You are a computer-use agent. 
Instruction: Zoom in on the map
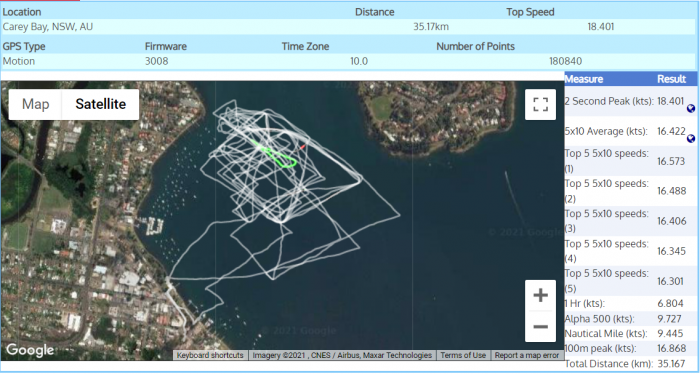click(x=540, y=295)
